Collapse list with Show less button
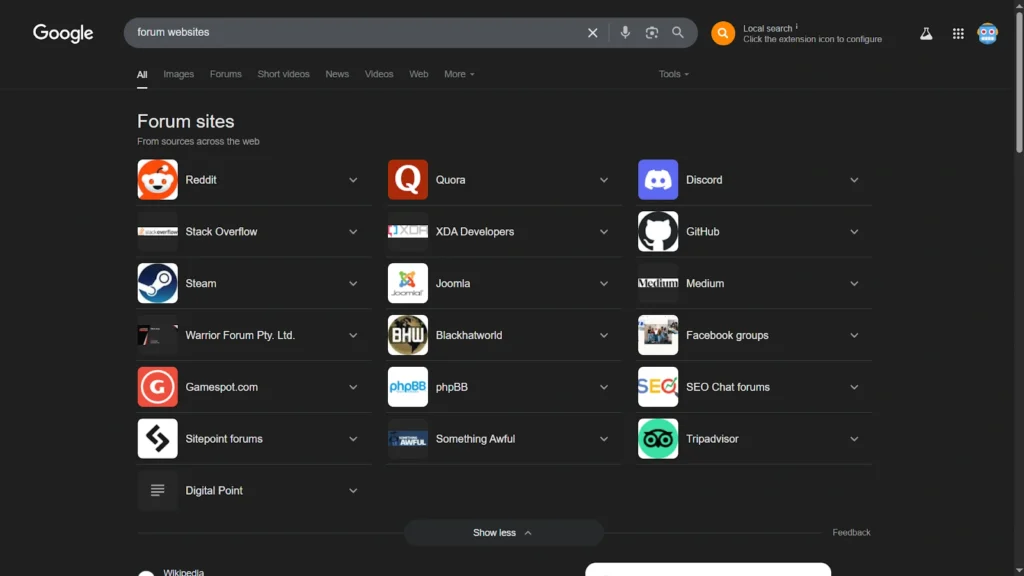 point(503,533)
